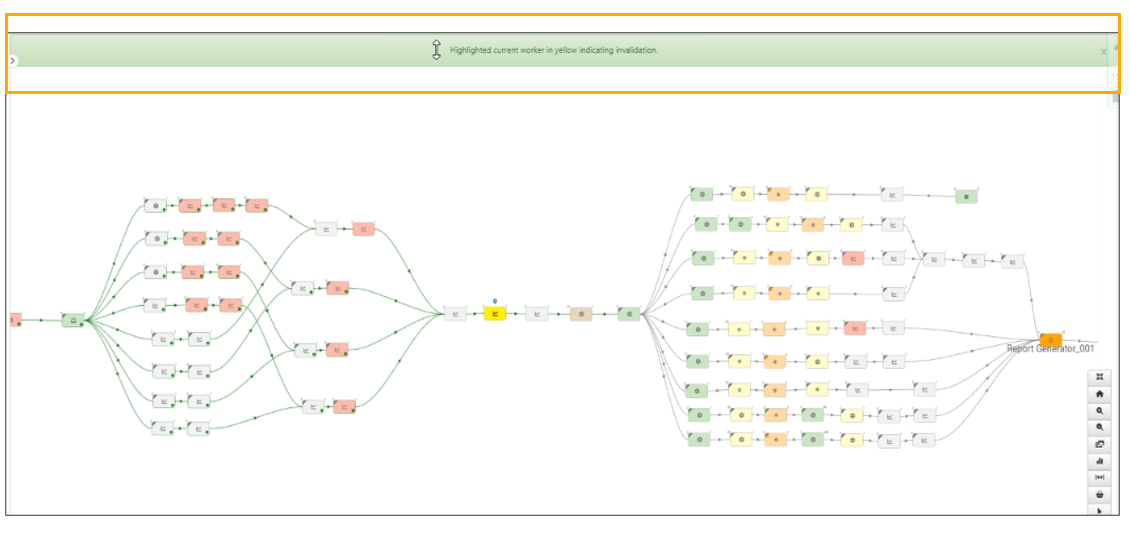1130x536 pixels.
Task: Click the resize handle icon in notification banner
Action: [436, 50]
